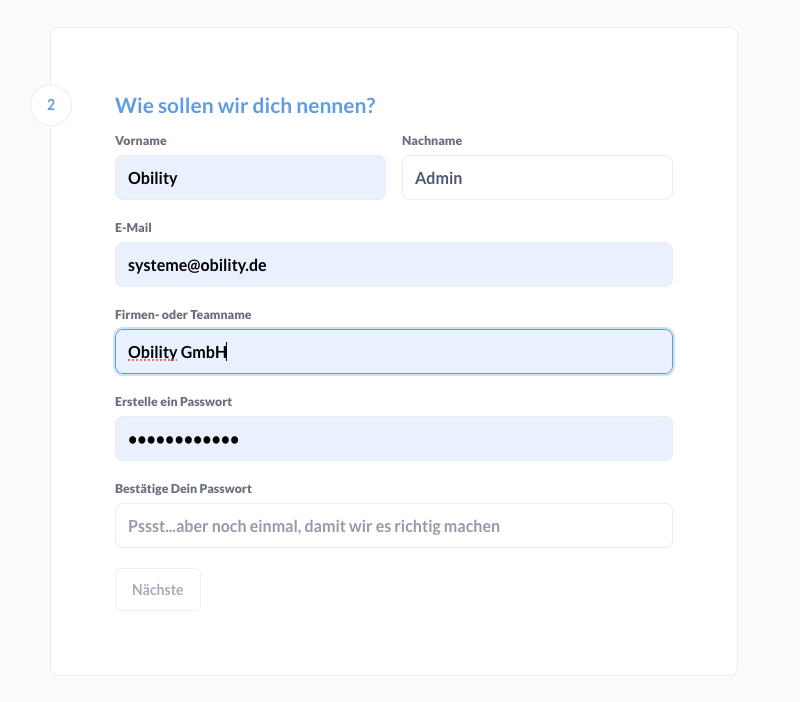Click the Firmen- oder Teamname label
The height and width of the screenshot is (702, 800).
(183, 315)
